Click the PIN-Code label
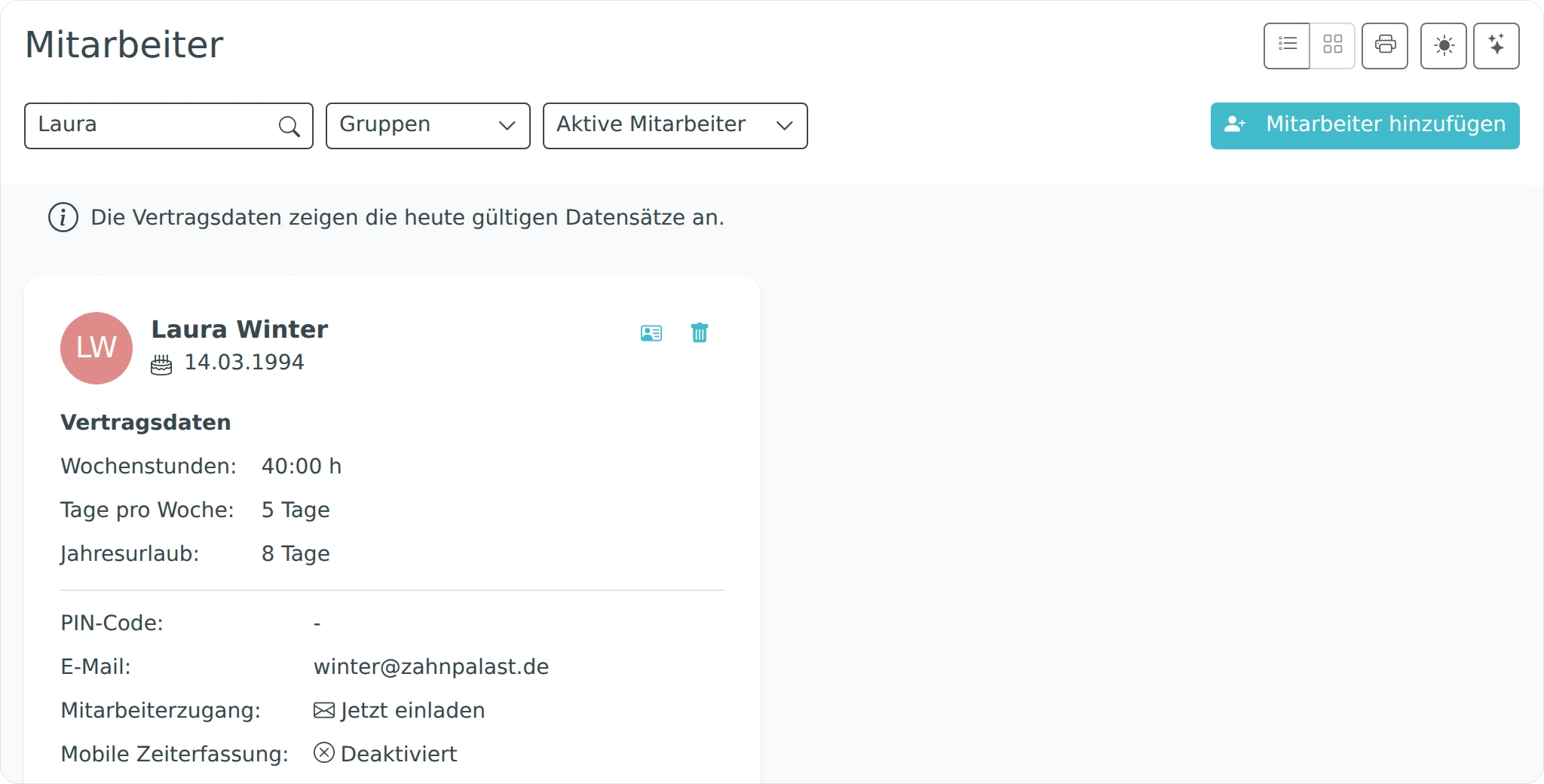Image resolution: width=1544 pixels, height=784 pixels. tap(112, 623)
